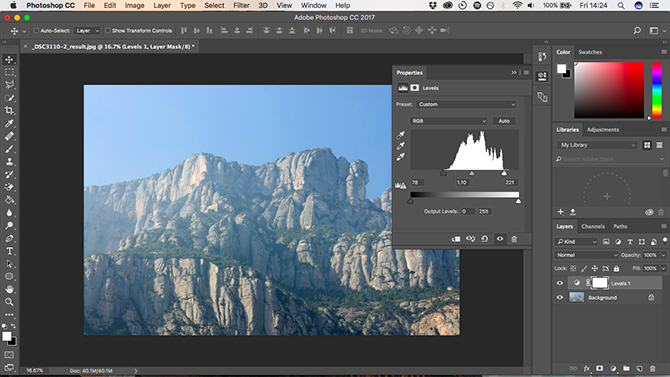Select the Hand tool

pos(9,289)
